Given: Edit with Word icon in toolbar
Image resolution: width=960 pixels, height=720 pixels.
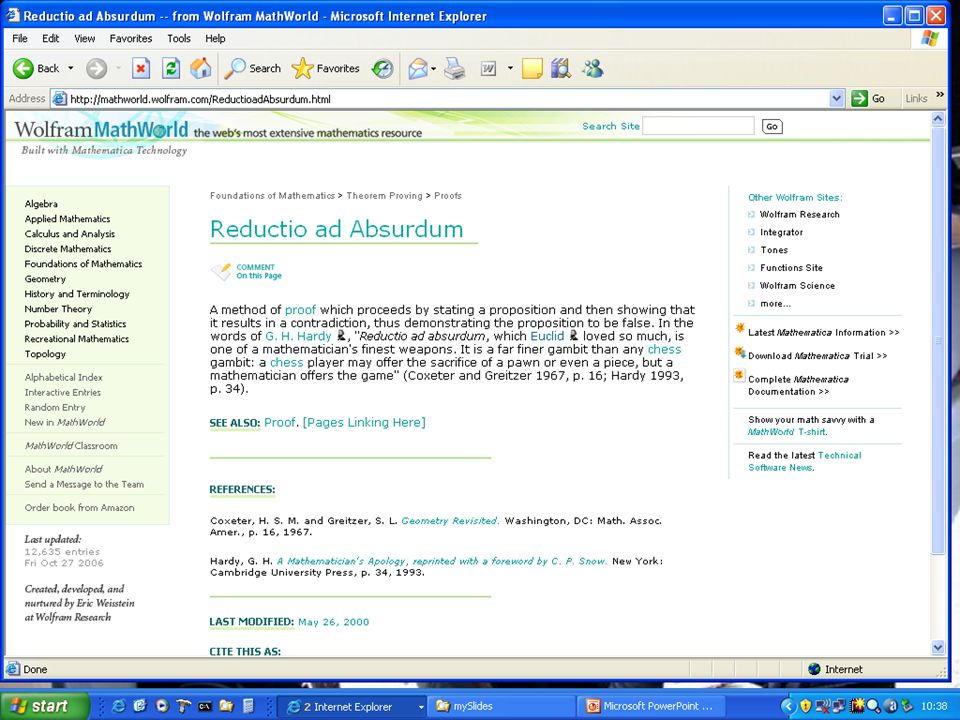Looking at the screenshot, I should coord(488,69).
